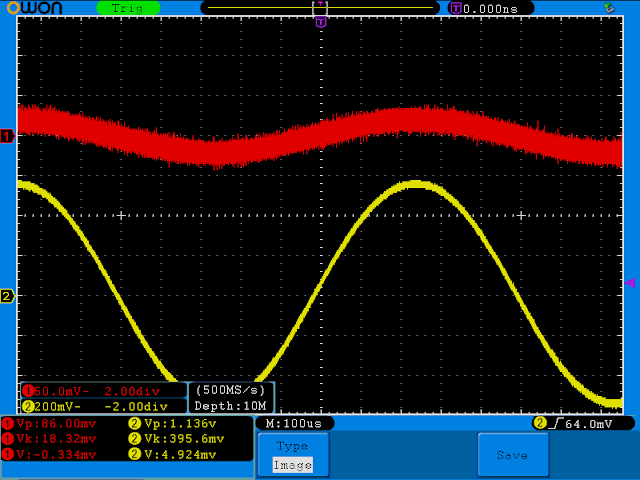Click the M:100us timebase readout
The height and width of the screenshot is (480, 640).
click(294, 424)
